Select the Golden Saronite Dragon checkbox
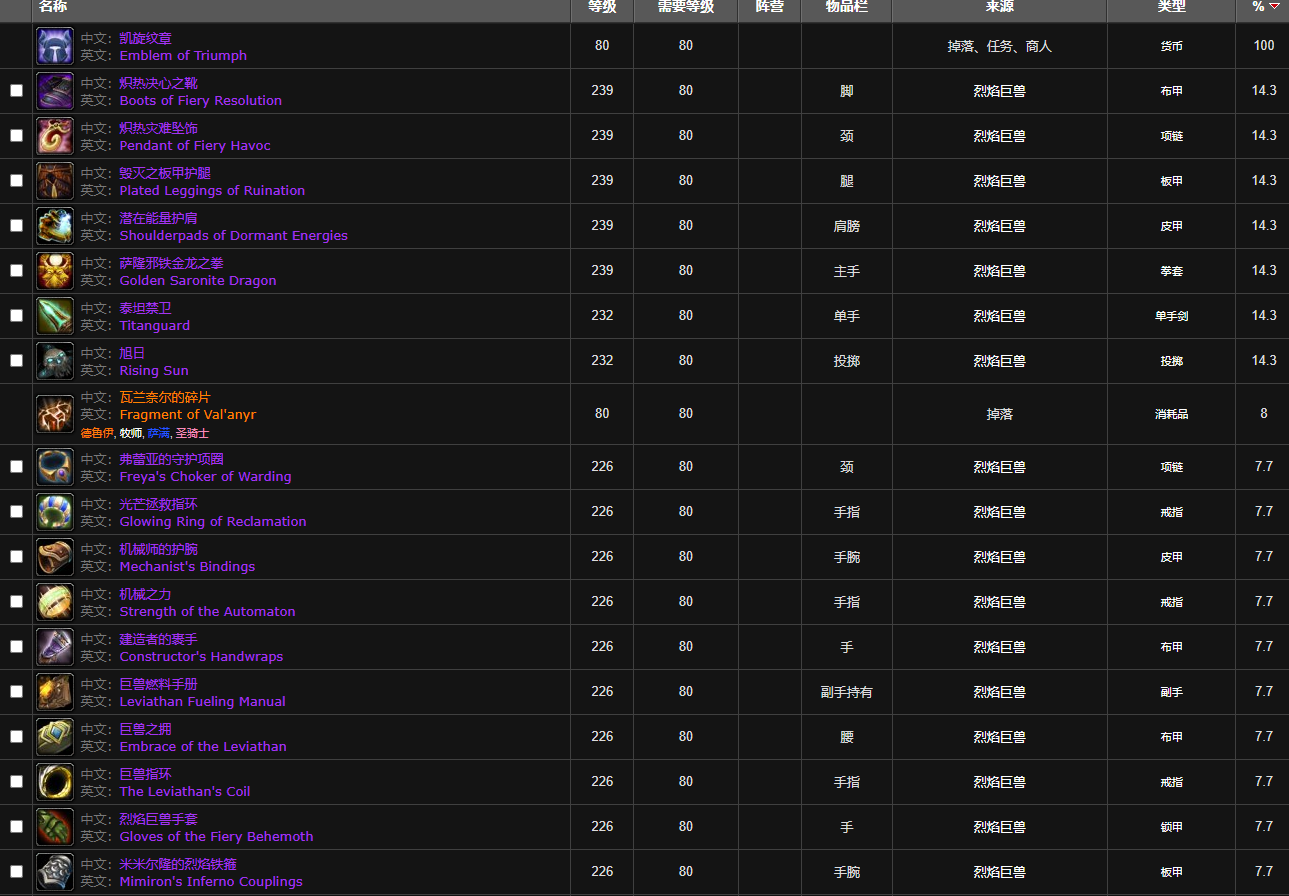 point(16,271)
